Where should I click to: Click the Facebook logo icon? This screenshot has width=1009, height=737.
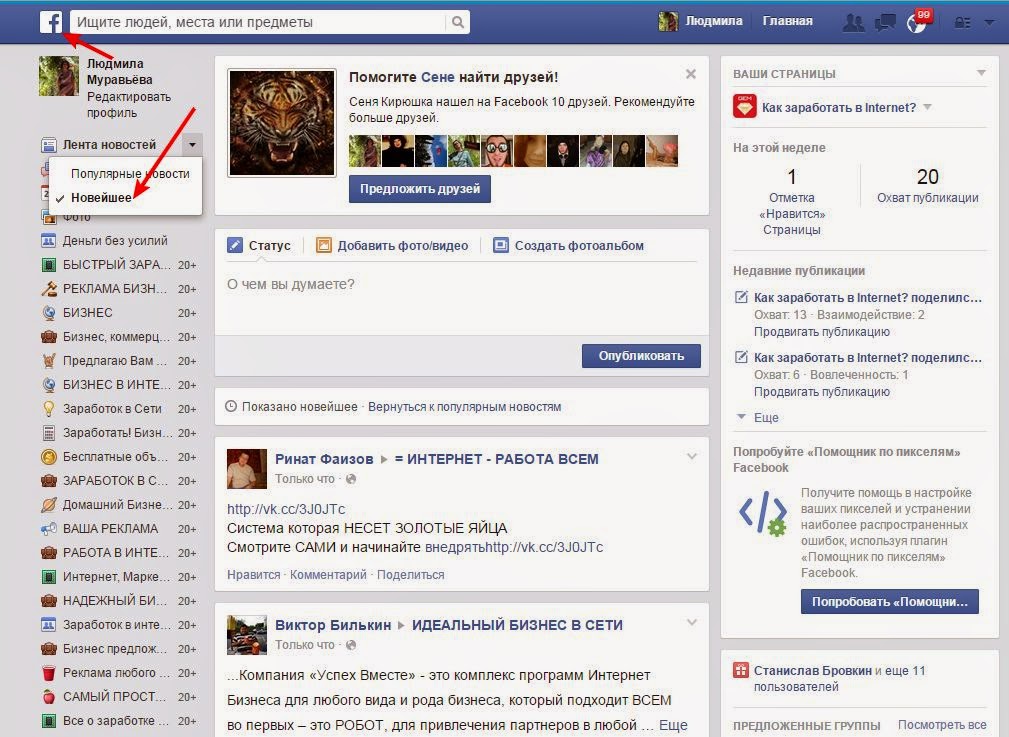pyautogui.click(x=51, y=22)
